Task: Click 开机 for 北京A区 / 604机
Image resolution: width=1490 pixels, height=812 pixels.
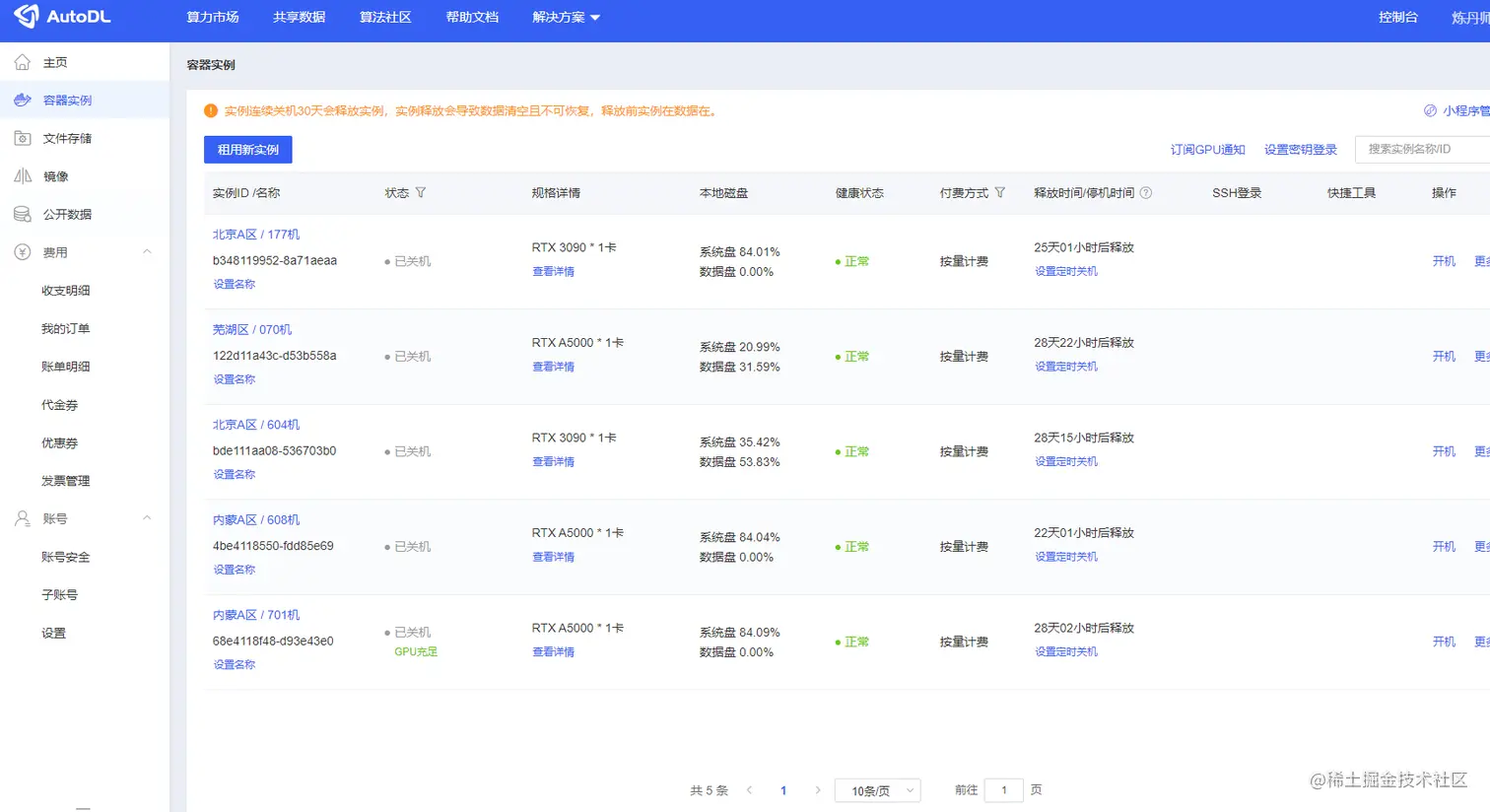Action: (1444, 451)
